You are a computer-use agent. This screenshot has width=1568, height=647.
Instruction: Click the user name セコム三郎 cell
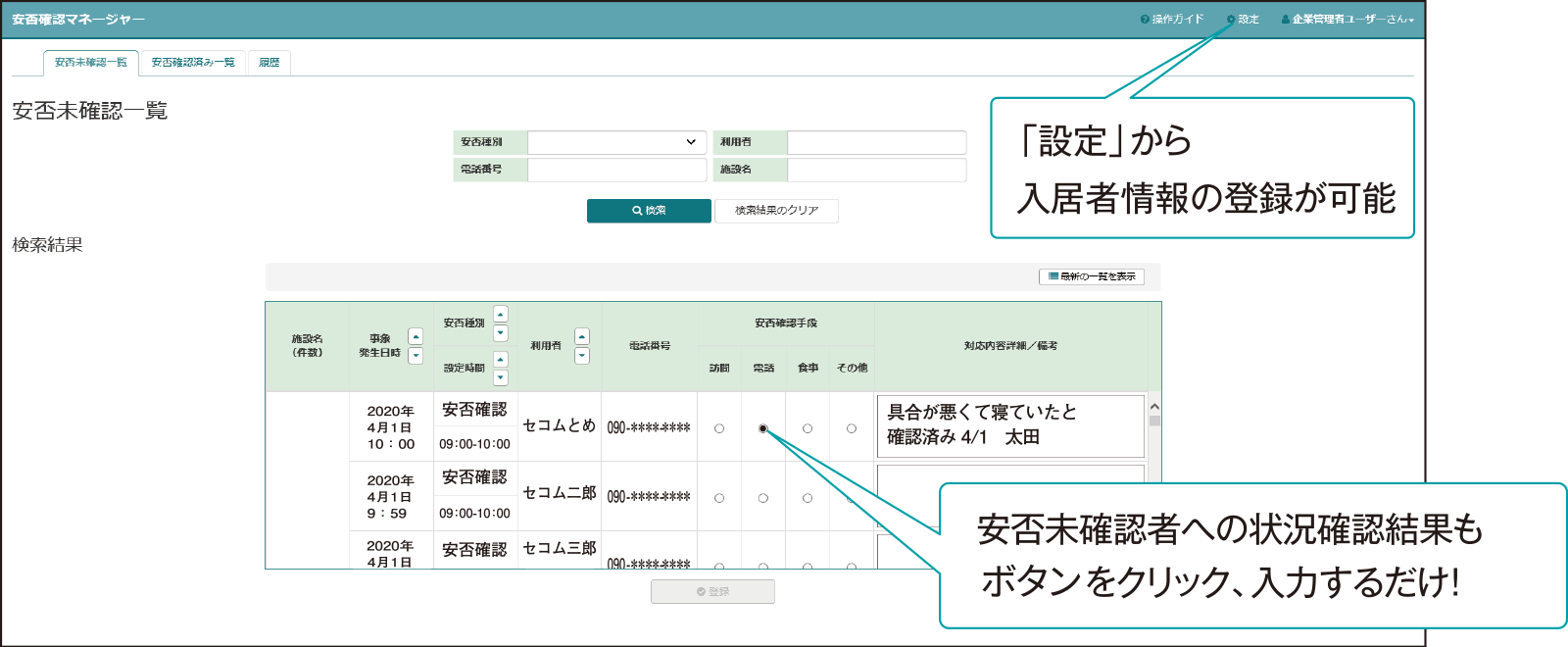click(560, 548)
